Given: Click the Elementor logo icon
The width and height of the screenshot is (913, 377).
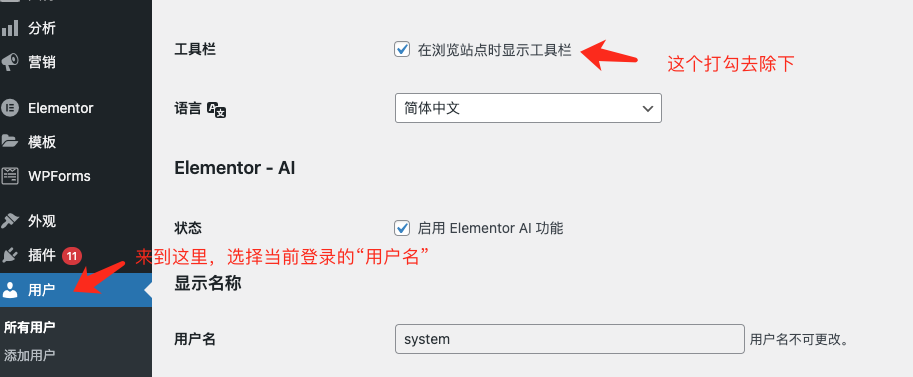Looking at the screenshot, I should 10,108.
